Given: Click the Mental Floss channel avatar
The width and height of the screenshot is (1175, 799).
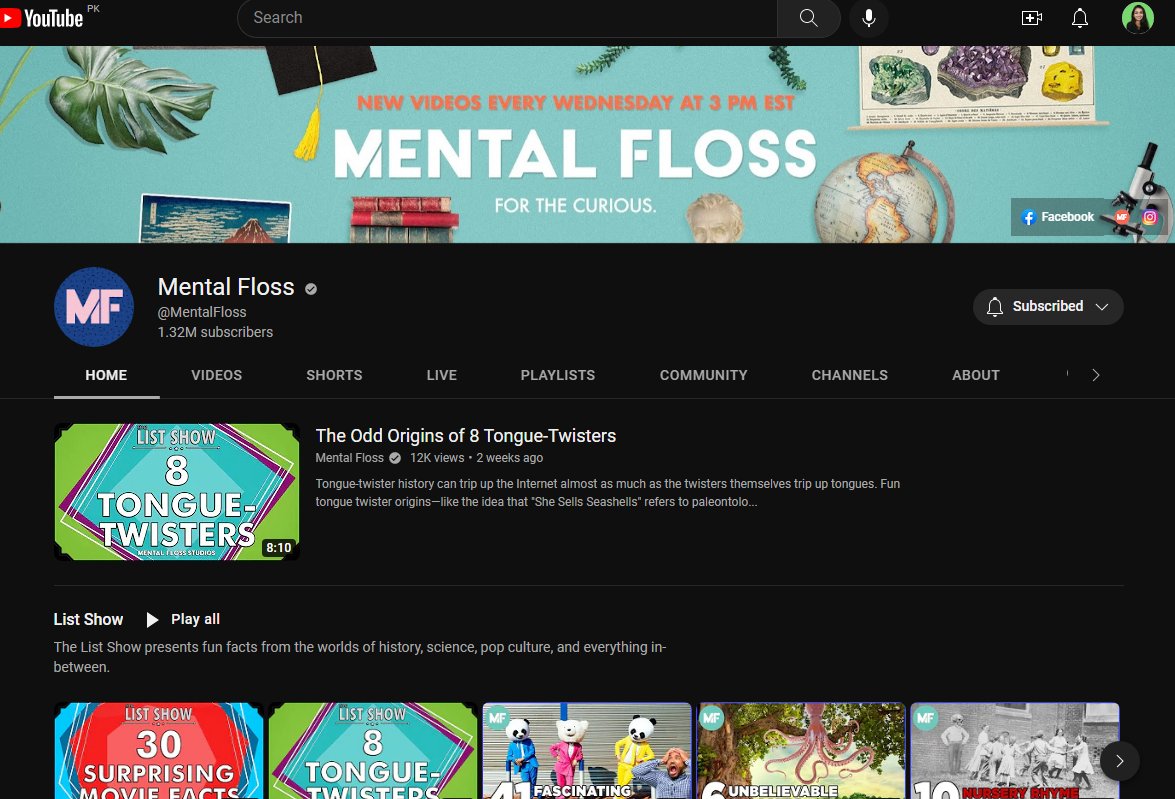Looking at the screenshot, I should tap(94, 307).
